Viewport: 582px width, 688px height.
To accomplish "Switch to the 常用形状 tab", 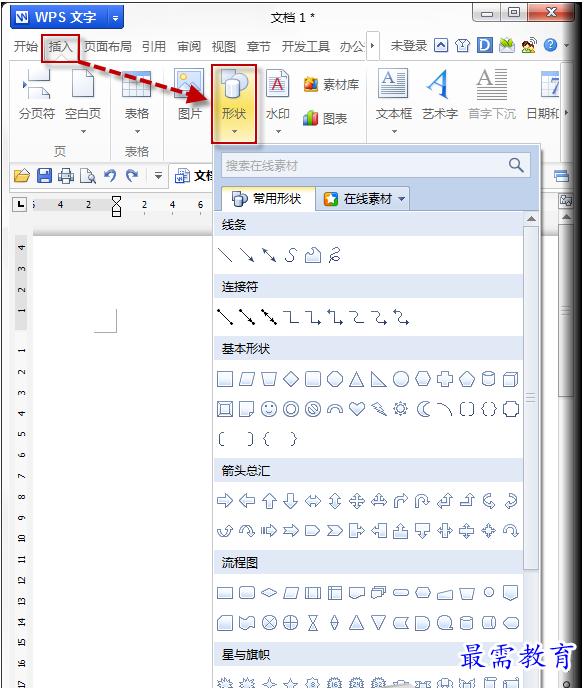I will [x=266, y=199].
